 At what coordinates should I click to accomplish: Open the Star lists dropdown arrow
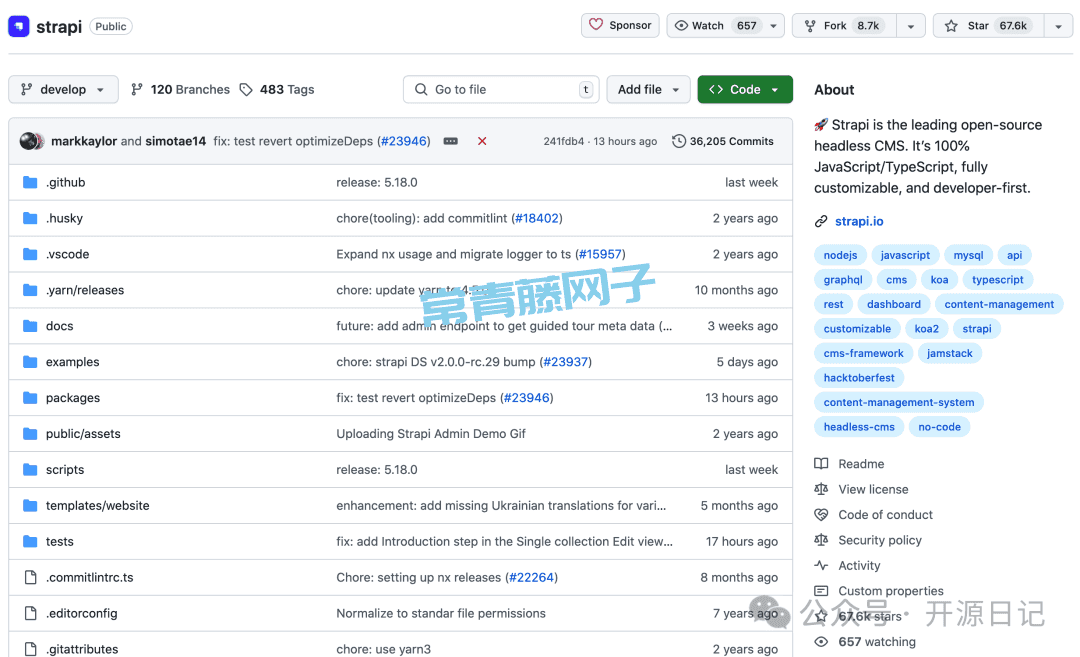[x=1059, y=26]
